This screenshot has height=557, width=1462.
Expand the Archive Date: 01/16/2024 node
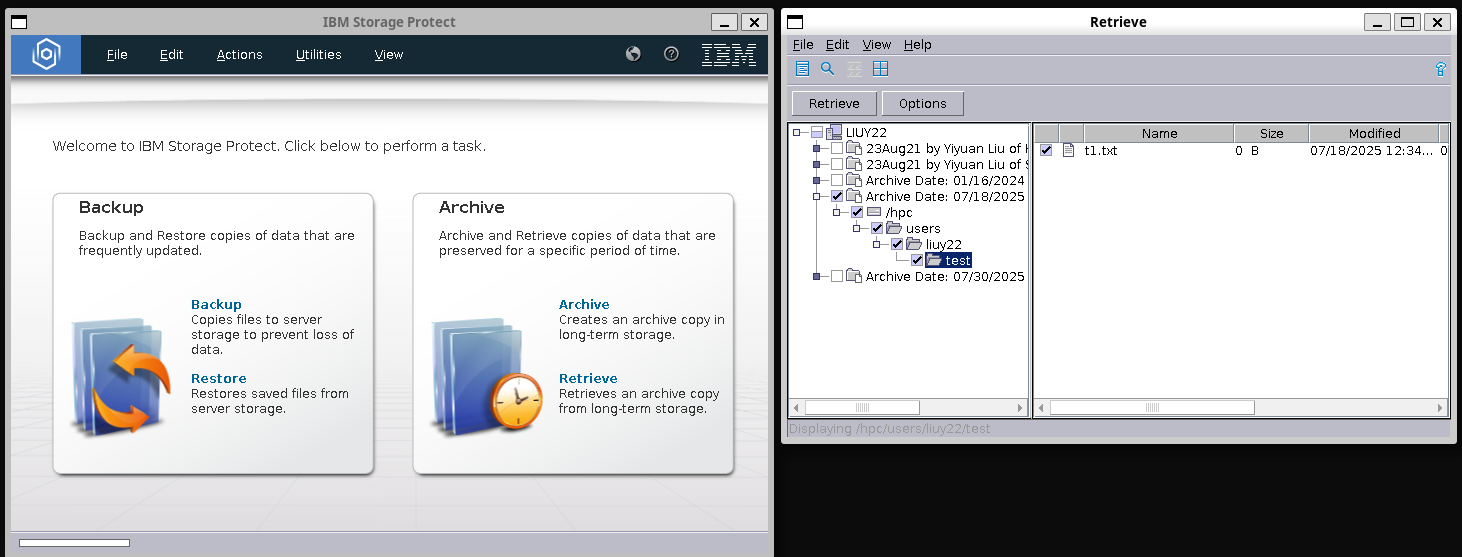[817, 180]
